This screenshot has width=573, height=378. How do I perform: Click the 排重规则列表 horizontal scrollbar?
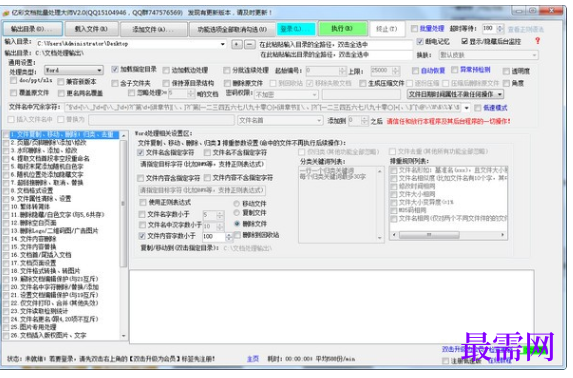click(448, 235)
